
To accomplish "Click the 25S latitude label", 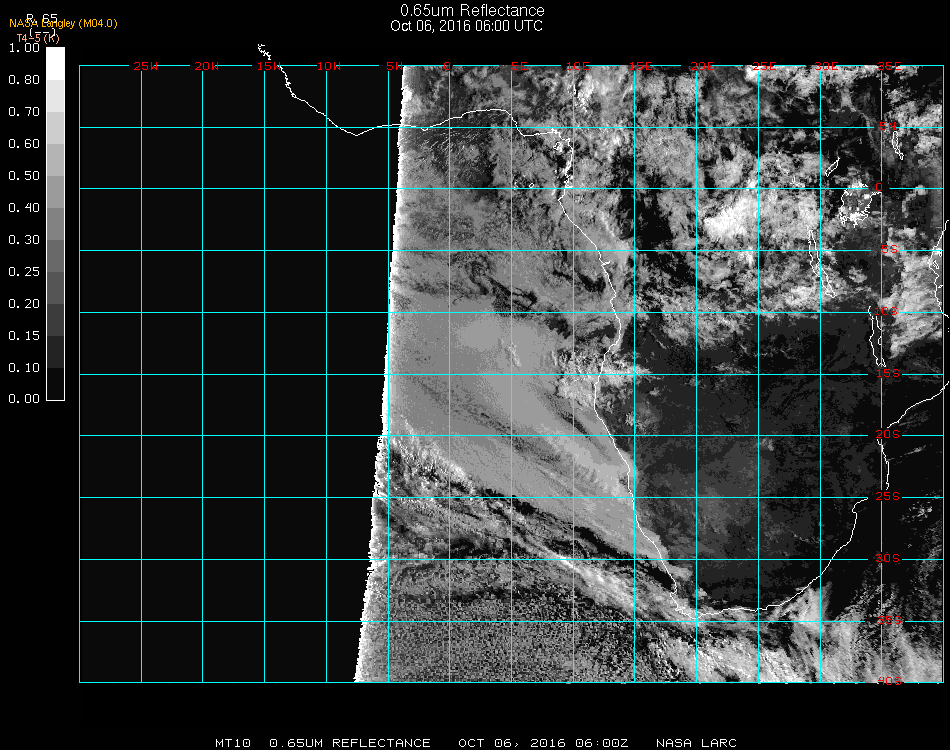I will coord(889,496).
